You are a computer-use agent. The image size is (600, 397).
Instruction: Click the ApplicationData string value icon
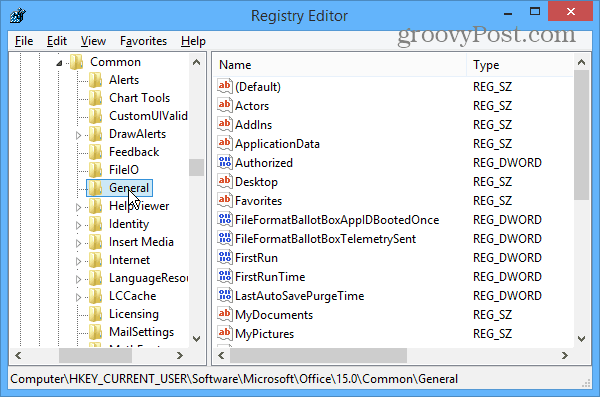click(x=225, y=143)
